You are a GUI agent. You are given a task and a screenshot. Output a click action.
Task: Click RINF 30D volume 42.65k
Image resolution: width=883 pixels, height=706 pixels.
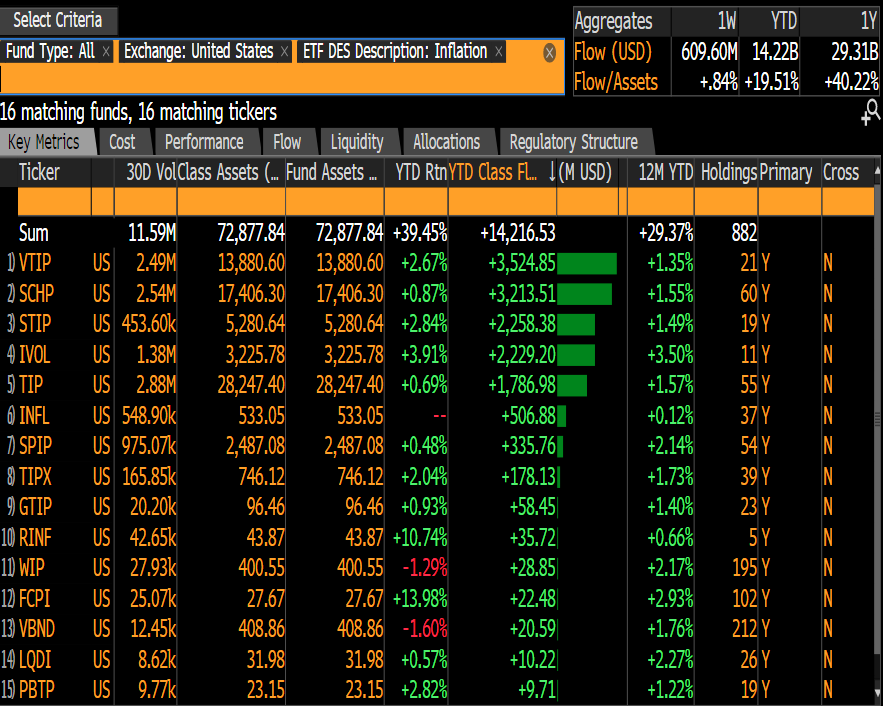click(x=153, y=538)
